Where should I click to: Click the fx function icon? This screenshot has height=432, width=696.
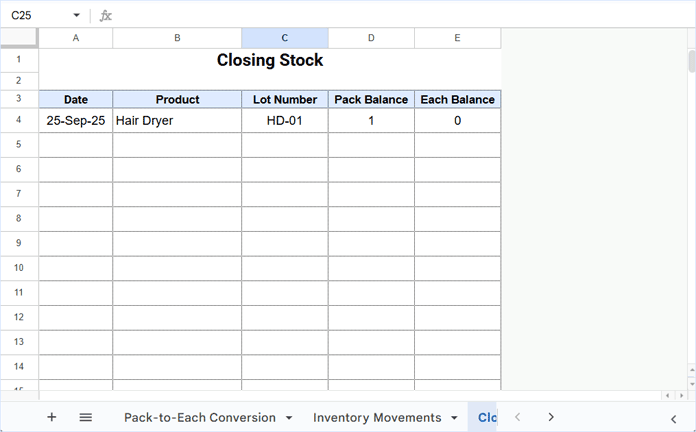click(105, 16)
